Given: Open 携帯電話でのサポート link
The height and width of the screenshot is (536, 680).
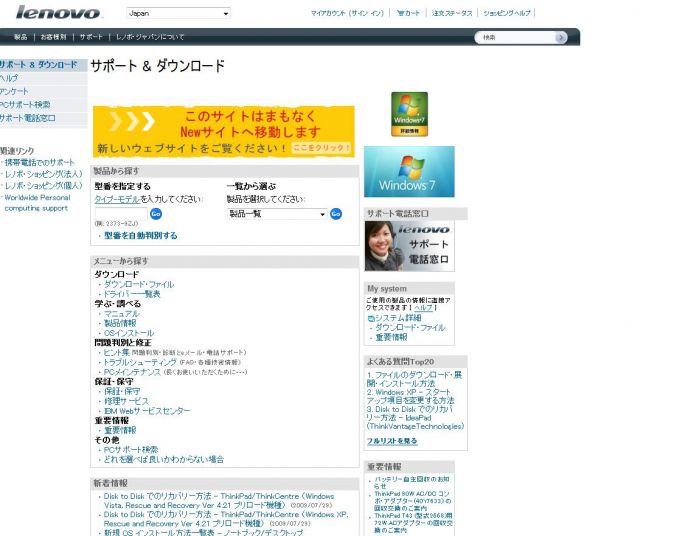Looking at the screenshot, I should [39, 163].
